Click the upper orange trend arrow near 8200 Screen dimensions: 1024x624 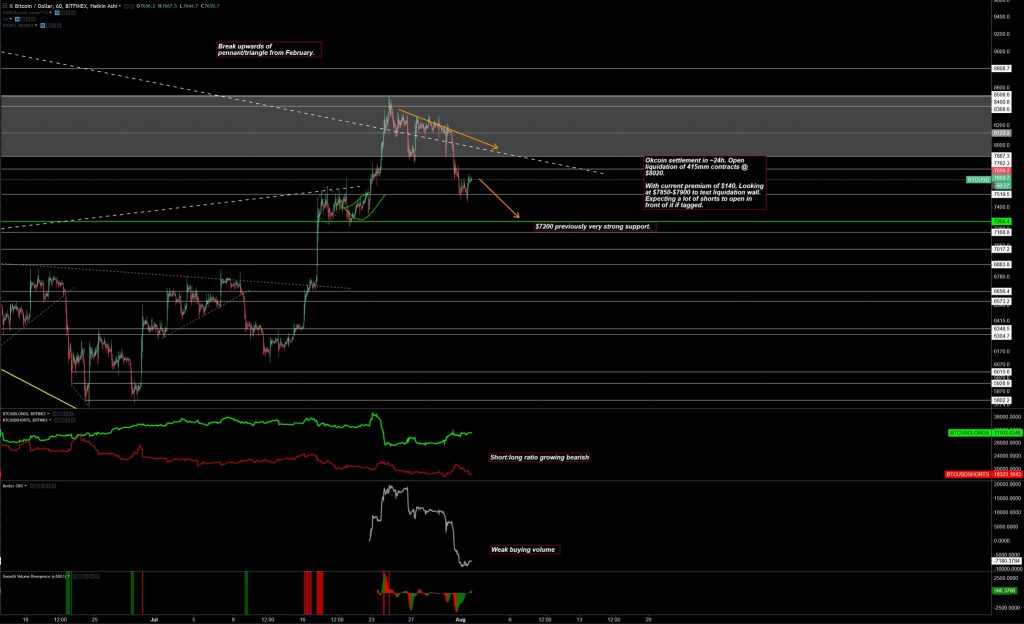[x=447, y=128]
